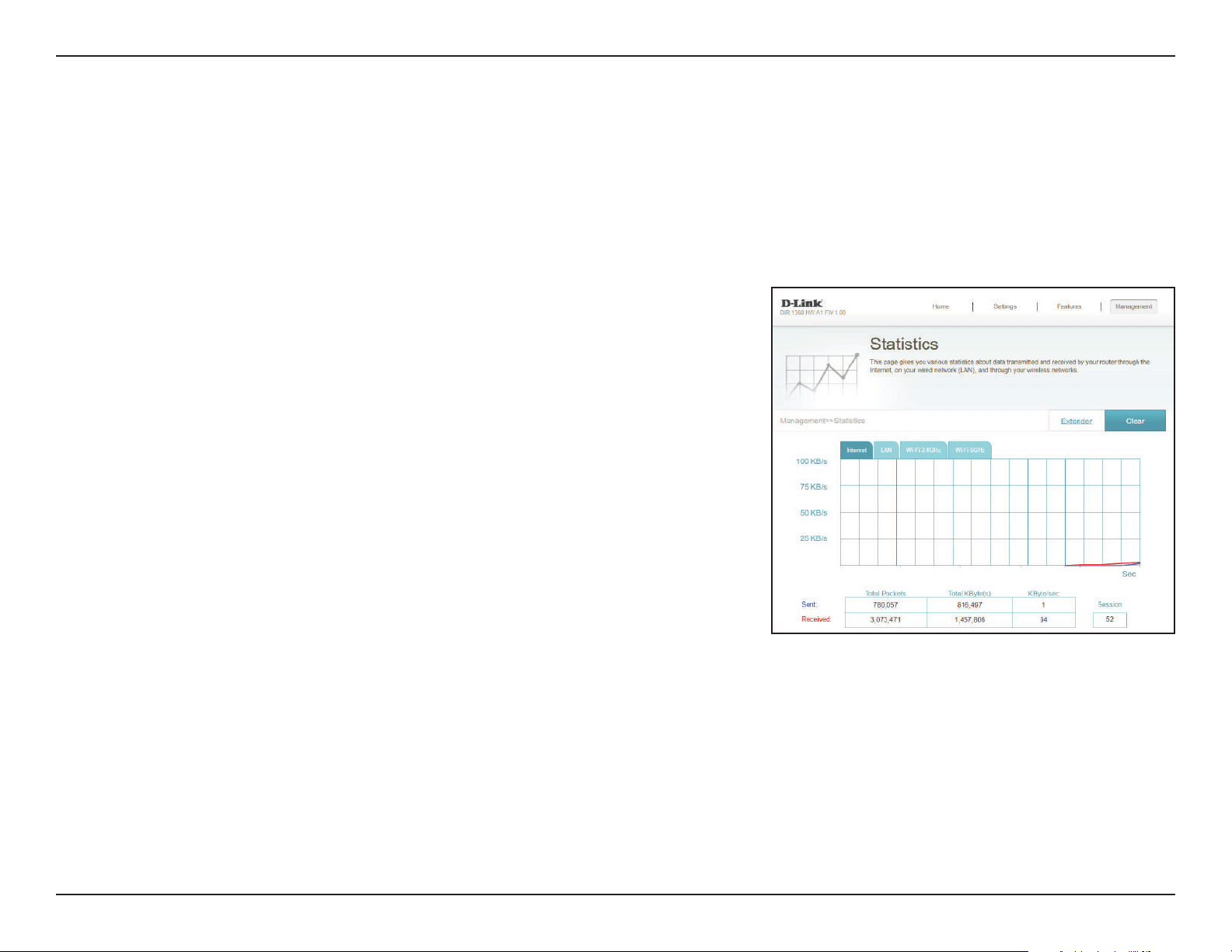
Task: Click the D-Link logo
Action: coord(801,303)
